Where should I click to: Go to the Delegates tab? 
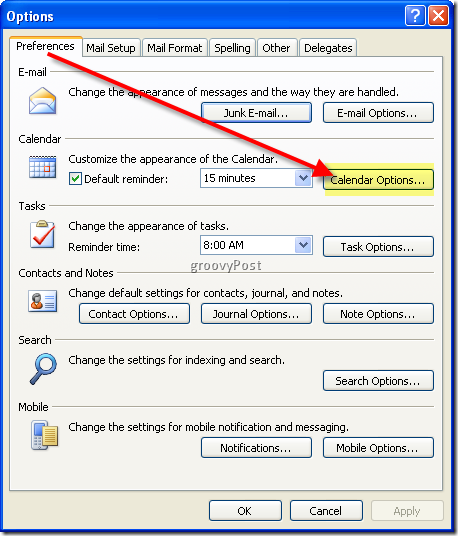(x=328, y=48)
